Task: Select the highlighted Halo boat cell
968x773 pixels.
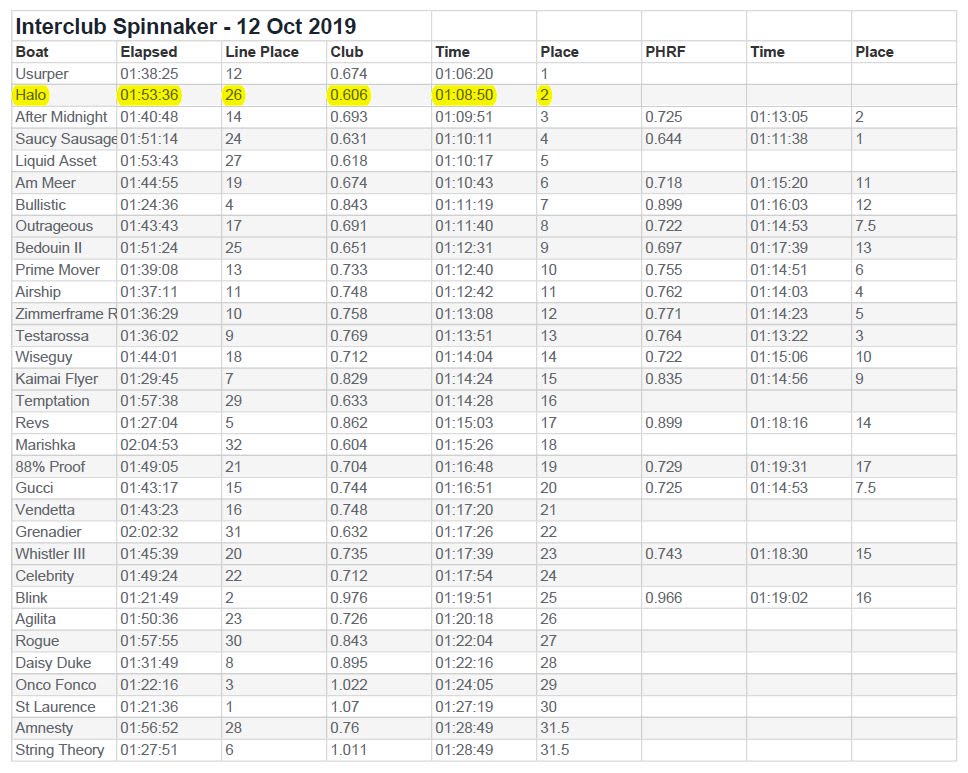Action: click(64, 95)
